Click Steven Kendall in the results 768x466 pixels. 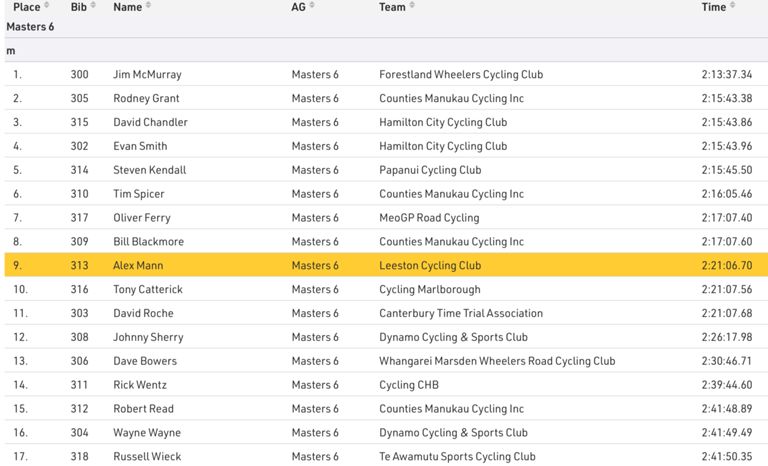(149, 170)
